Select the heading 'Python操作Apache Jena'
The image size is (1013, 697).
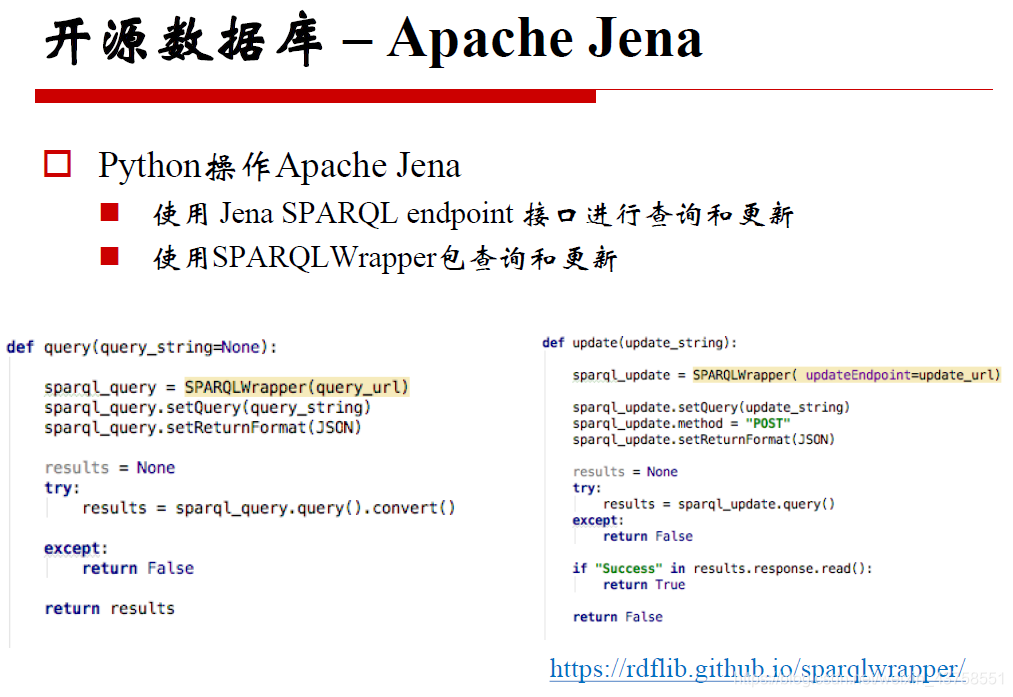279,166
